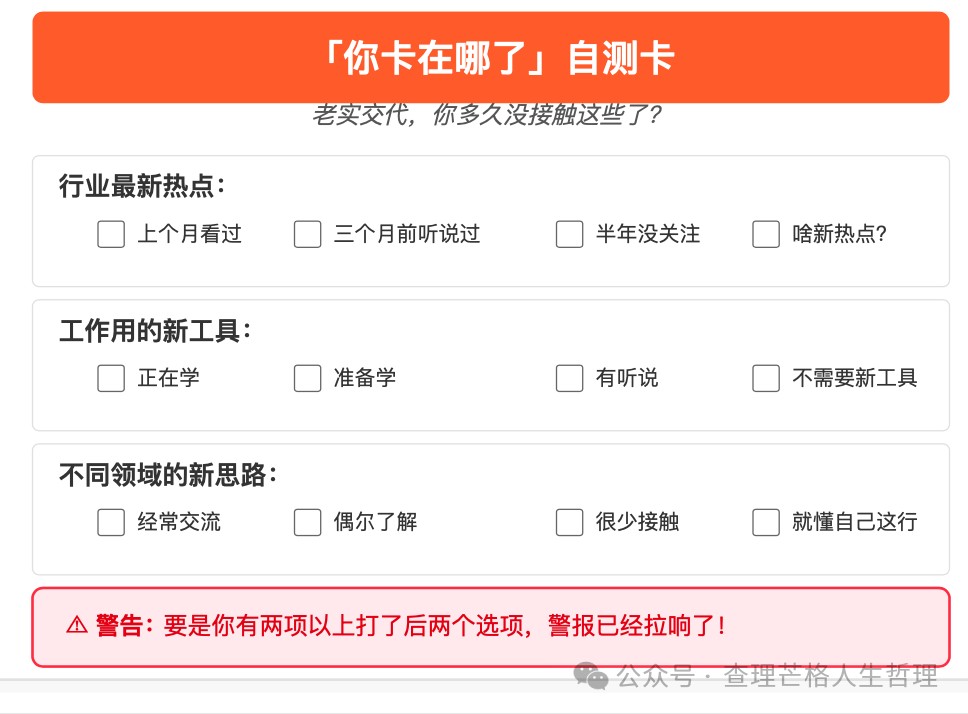This screenshot has height=714, width=968.
Task: Check the 啥新热点? box
Action: coord(766,235)
